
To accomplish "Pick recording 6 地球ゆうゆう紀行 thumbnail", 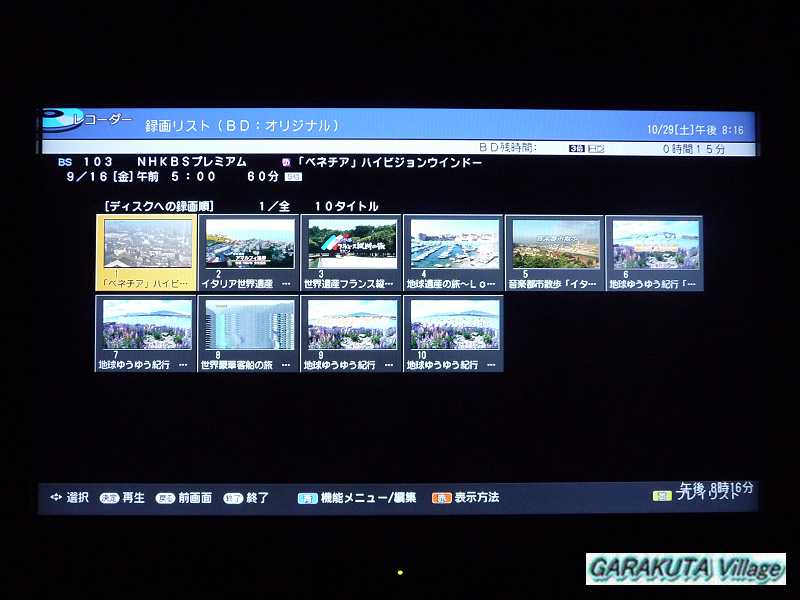I will click(x=655, y=246).
